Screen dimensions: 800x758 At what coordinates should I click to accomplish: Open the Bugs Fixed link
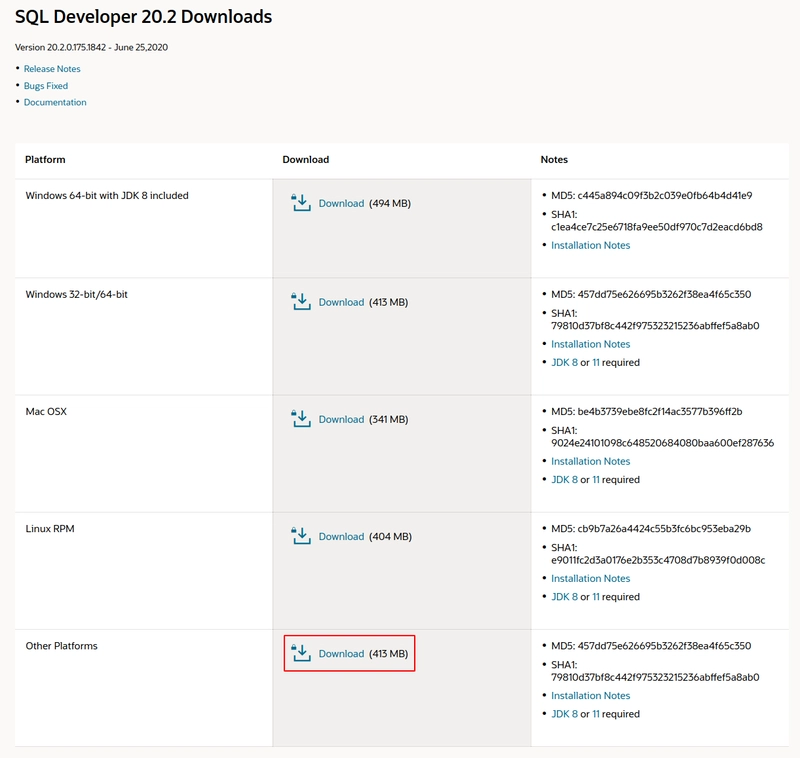click(46, 86)
